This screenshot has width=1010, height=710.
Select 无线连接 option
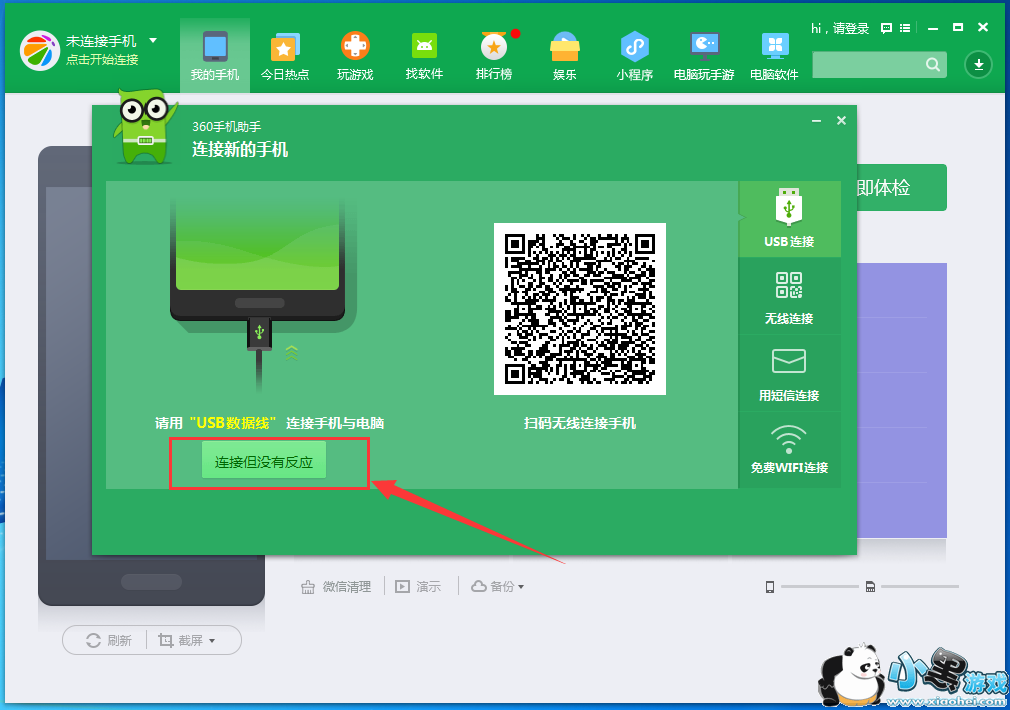point(790,296)
